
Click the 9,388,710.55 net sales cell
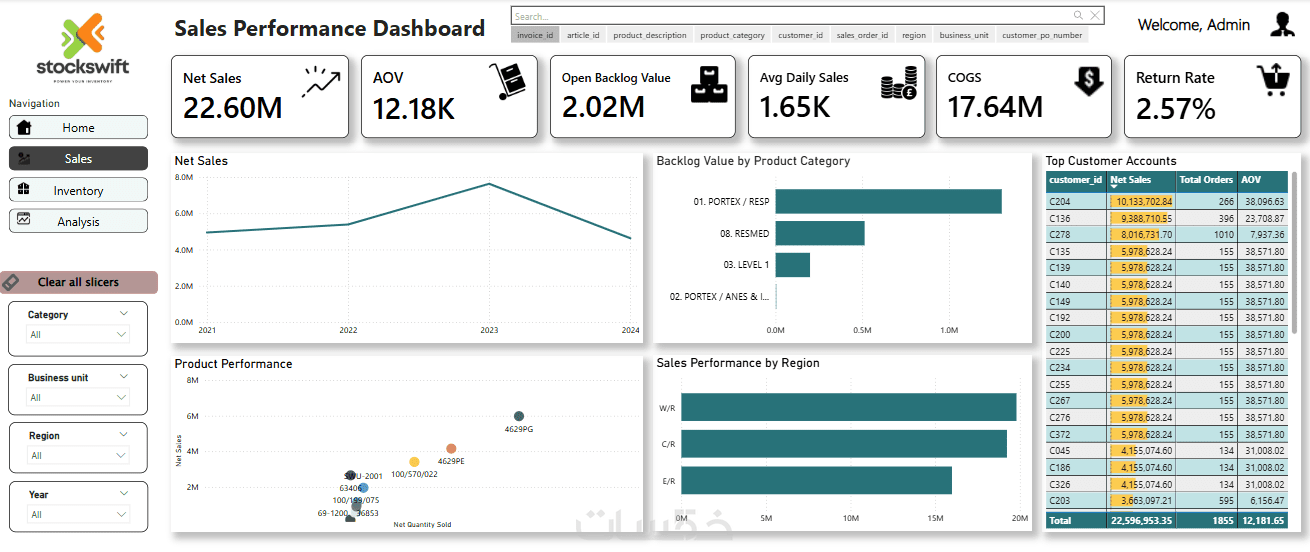point(1141,218)
